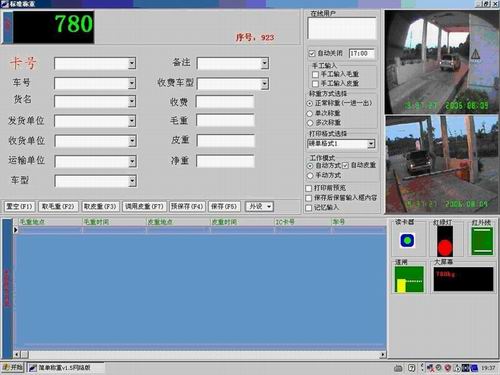Click the 净重 net weight input field
Screen dimensions: 500x375
click(x=225, y=161)
